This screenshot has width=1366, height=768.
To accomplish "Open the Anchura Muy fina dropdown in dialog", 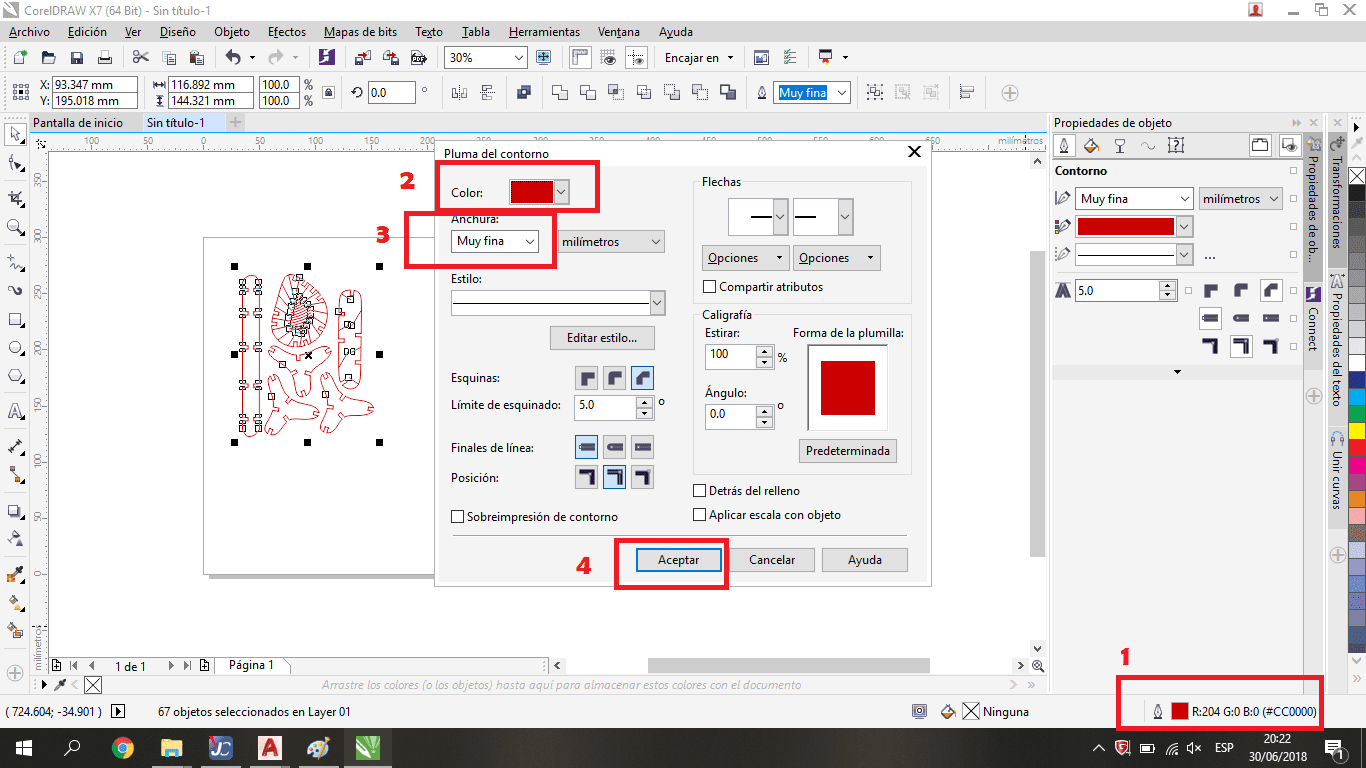I will (530, 242).
